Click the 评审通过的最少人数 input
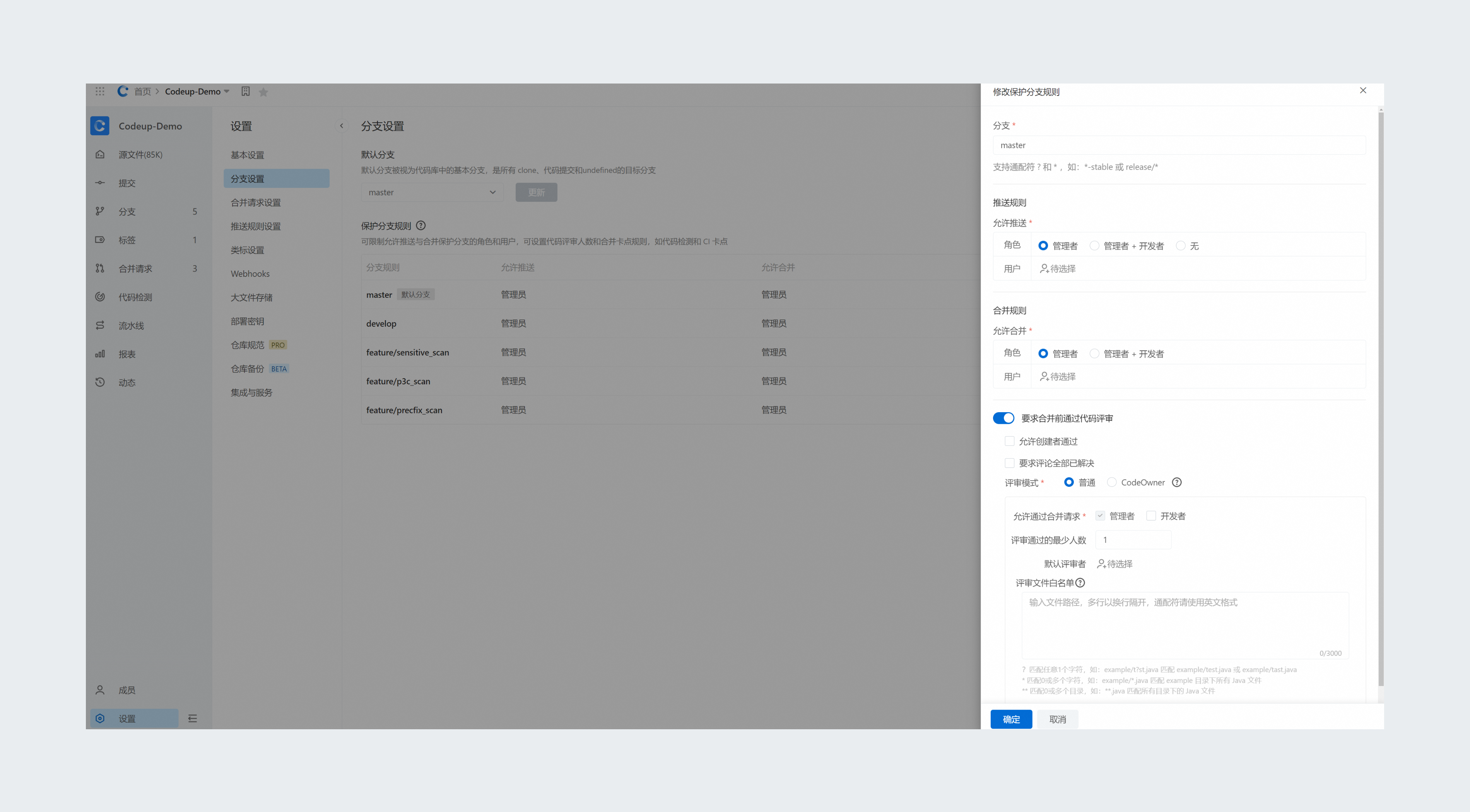 (x=1133, y=539)
